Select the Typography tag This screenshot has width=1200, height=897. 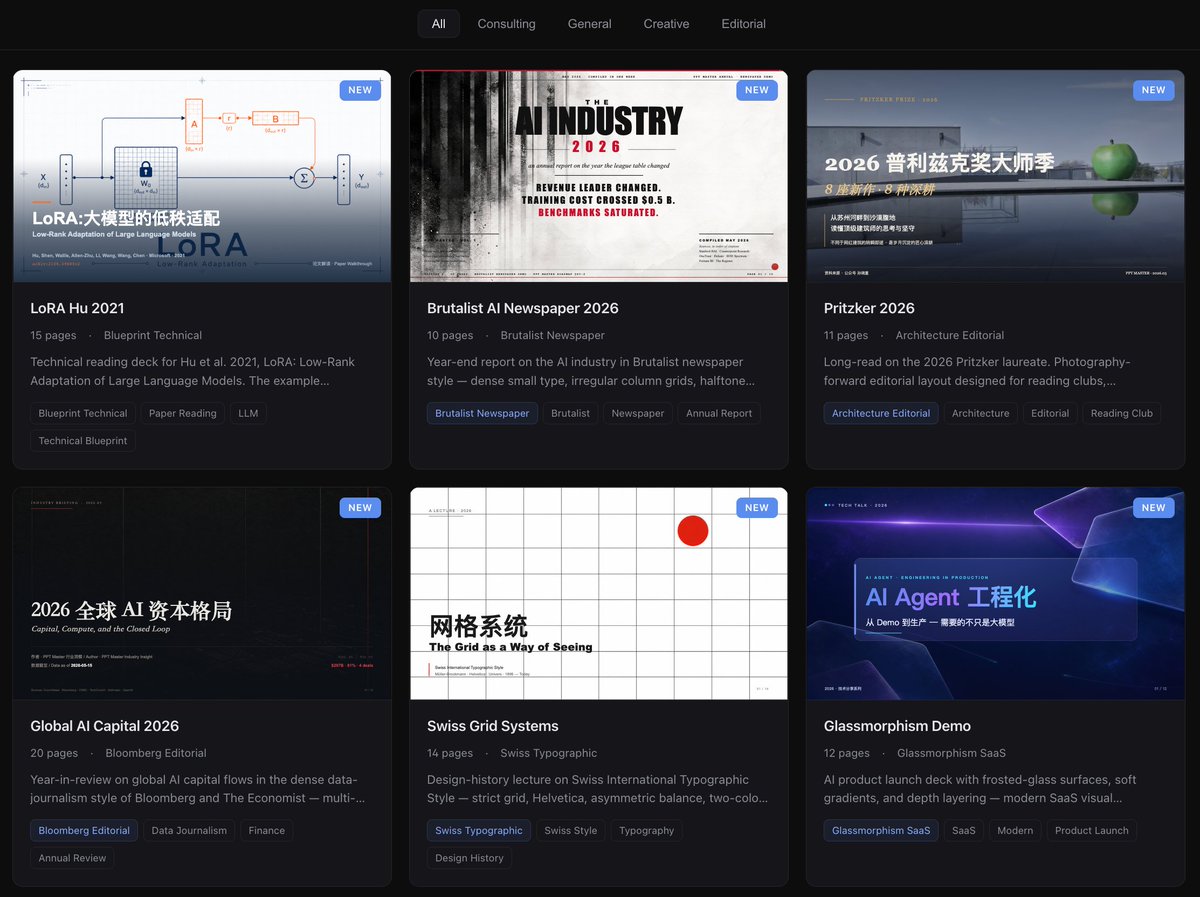coord(647,830)
